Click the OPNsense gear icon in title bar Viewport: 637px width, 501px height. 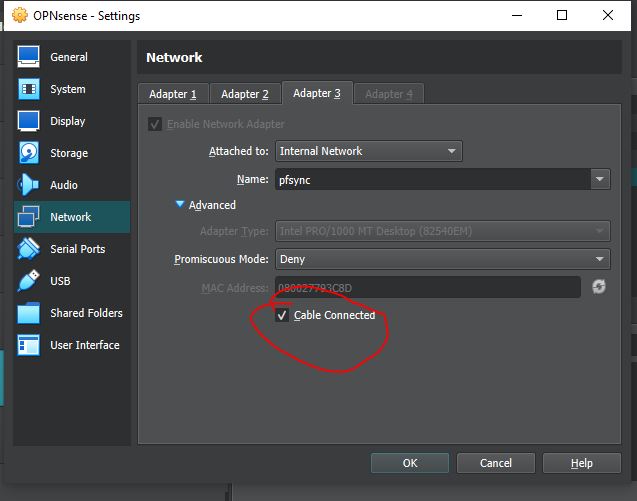[20, 15]
